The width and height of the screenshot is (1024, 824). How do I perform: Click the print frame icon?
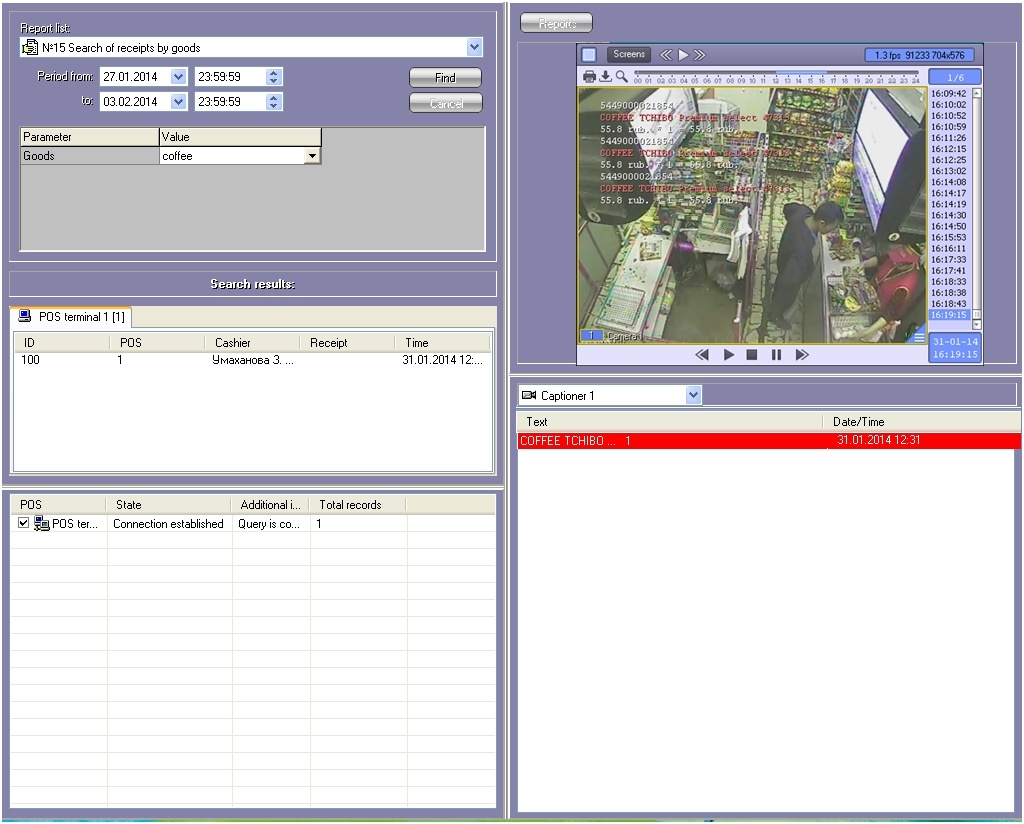[589, 77]
